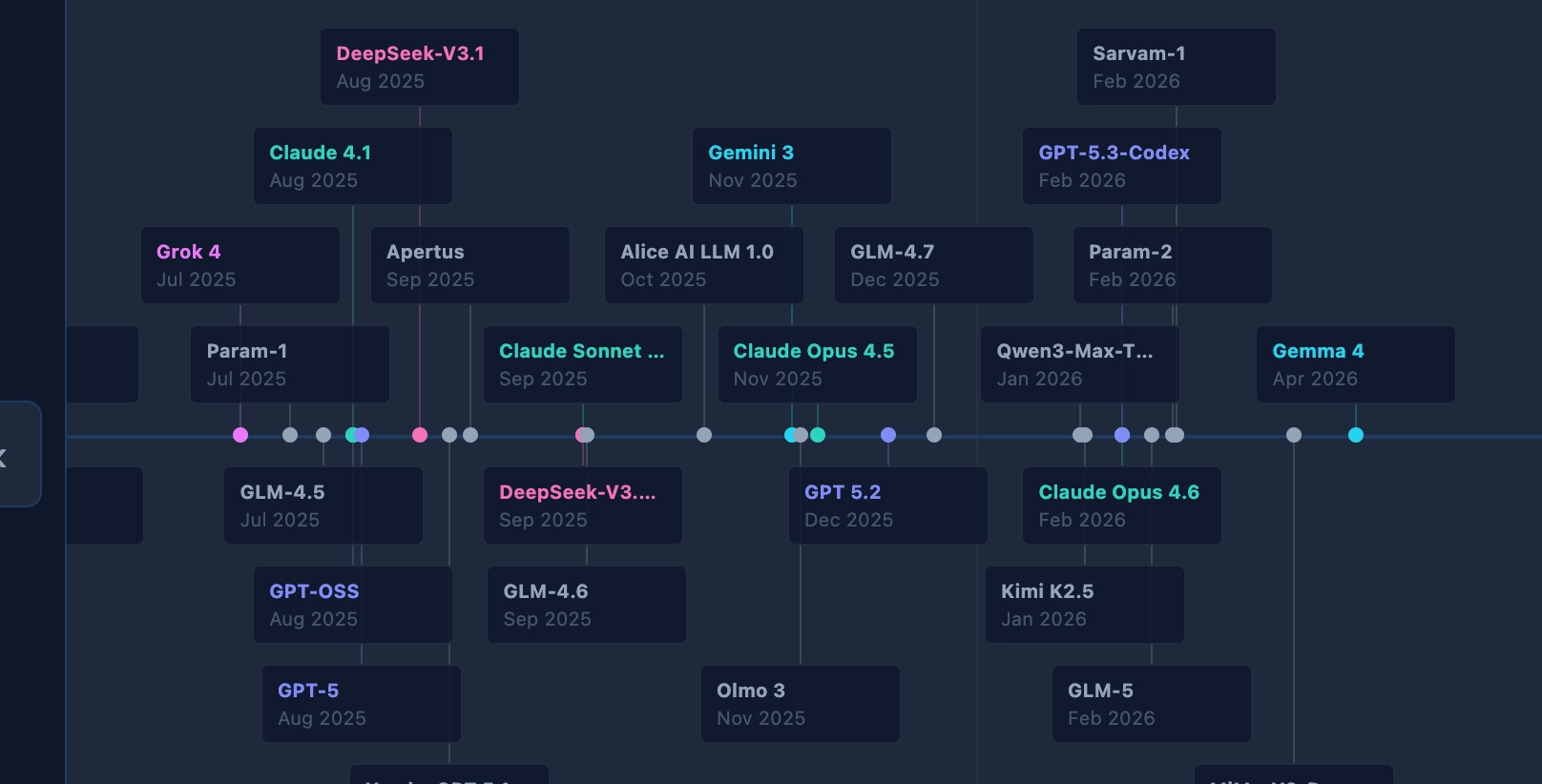The image size is (1542, 784).
Task: Open the Qwen3-Max-T... Jan 2026 card
Action: coord(1079,364)
